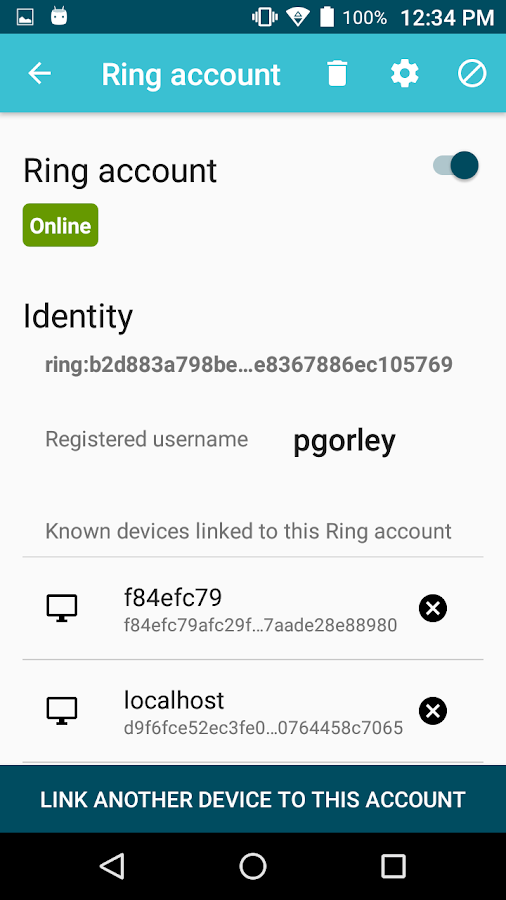Select the f84efc79 device entry
The width and height of the screenshot is (506, 900).
tap(253, 608)
